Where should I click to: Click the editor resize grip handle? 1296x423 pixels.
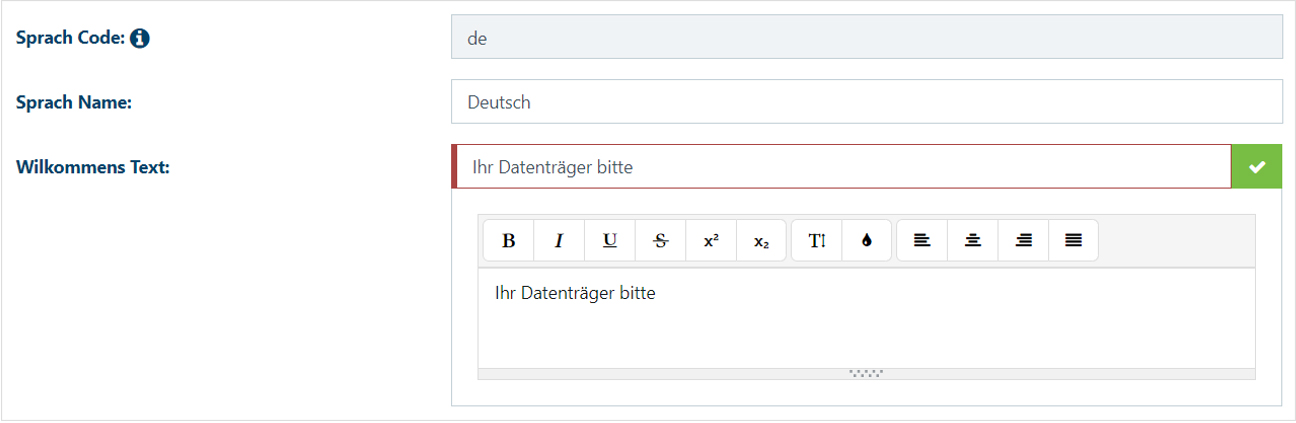pyautogui.click(x=866, y=374)
